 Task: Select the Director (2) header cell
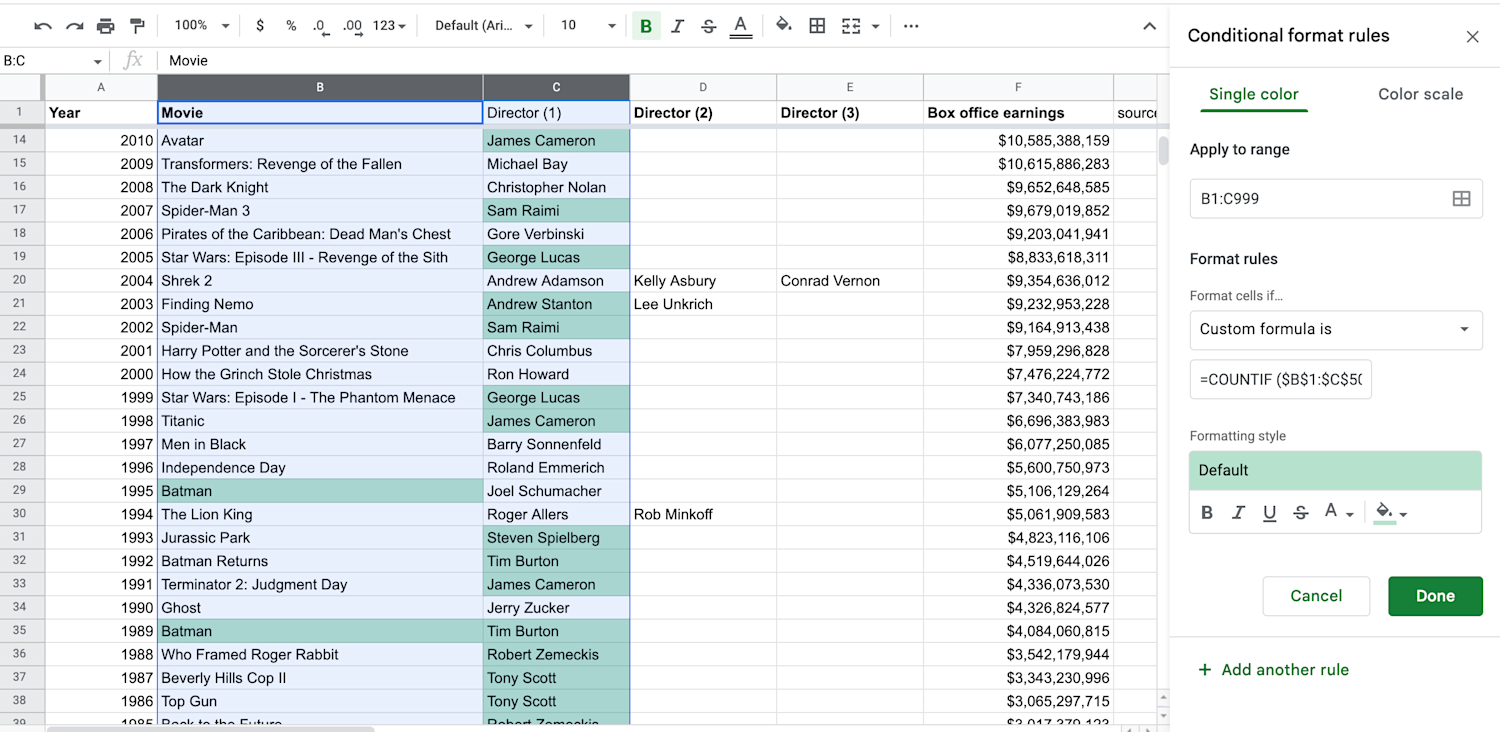click(x=703, y=113)
